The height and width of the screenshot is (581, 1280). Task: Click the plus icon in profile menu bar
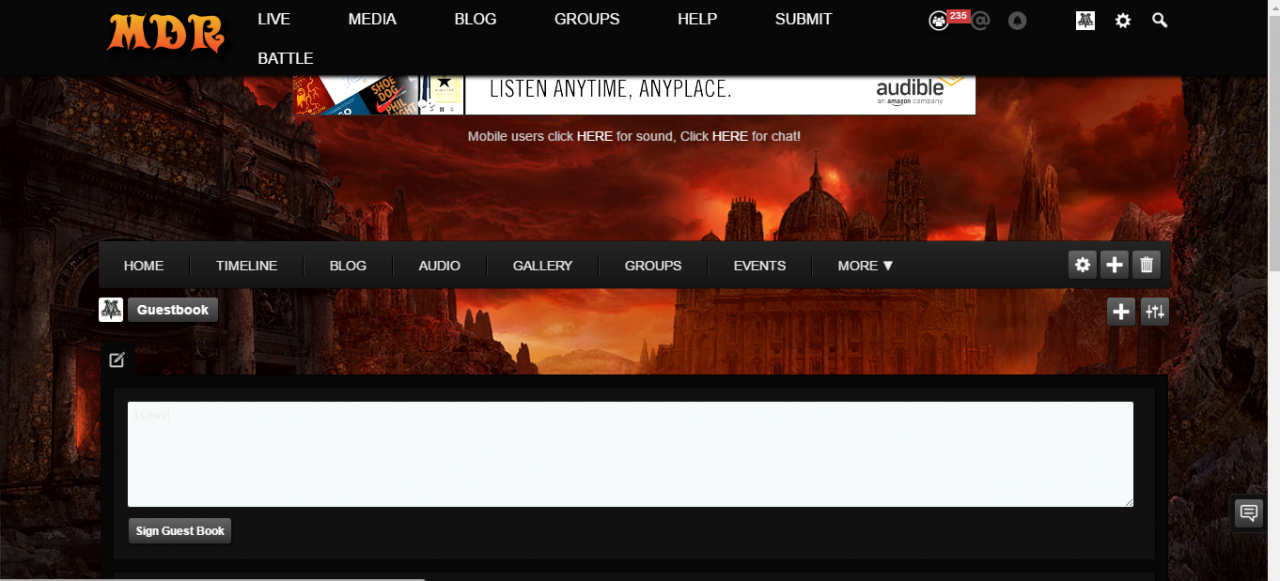click(1114, 265)
